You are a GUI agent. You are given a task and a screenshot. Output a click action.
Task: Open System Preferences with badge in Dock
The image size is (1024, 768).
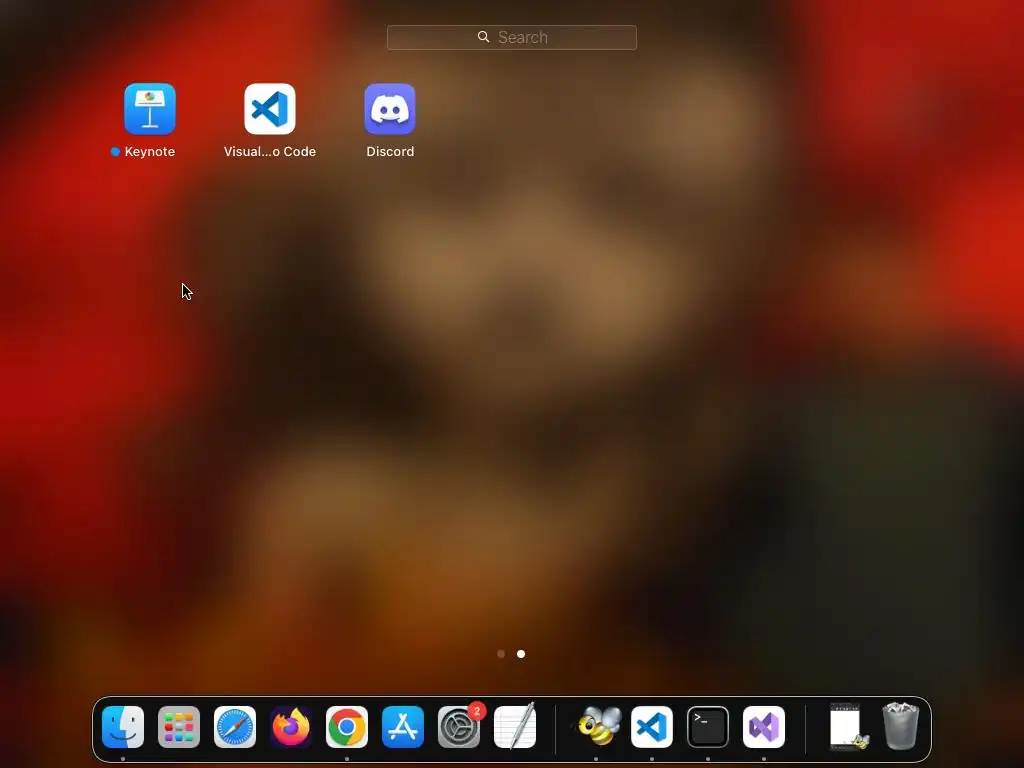click(x=459, y=727)
